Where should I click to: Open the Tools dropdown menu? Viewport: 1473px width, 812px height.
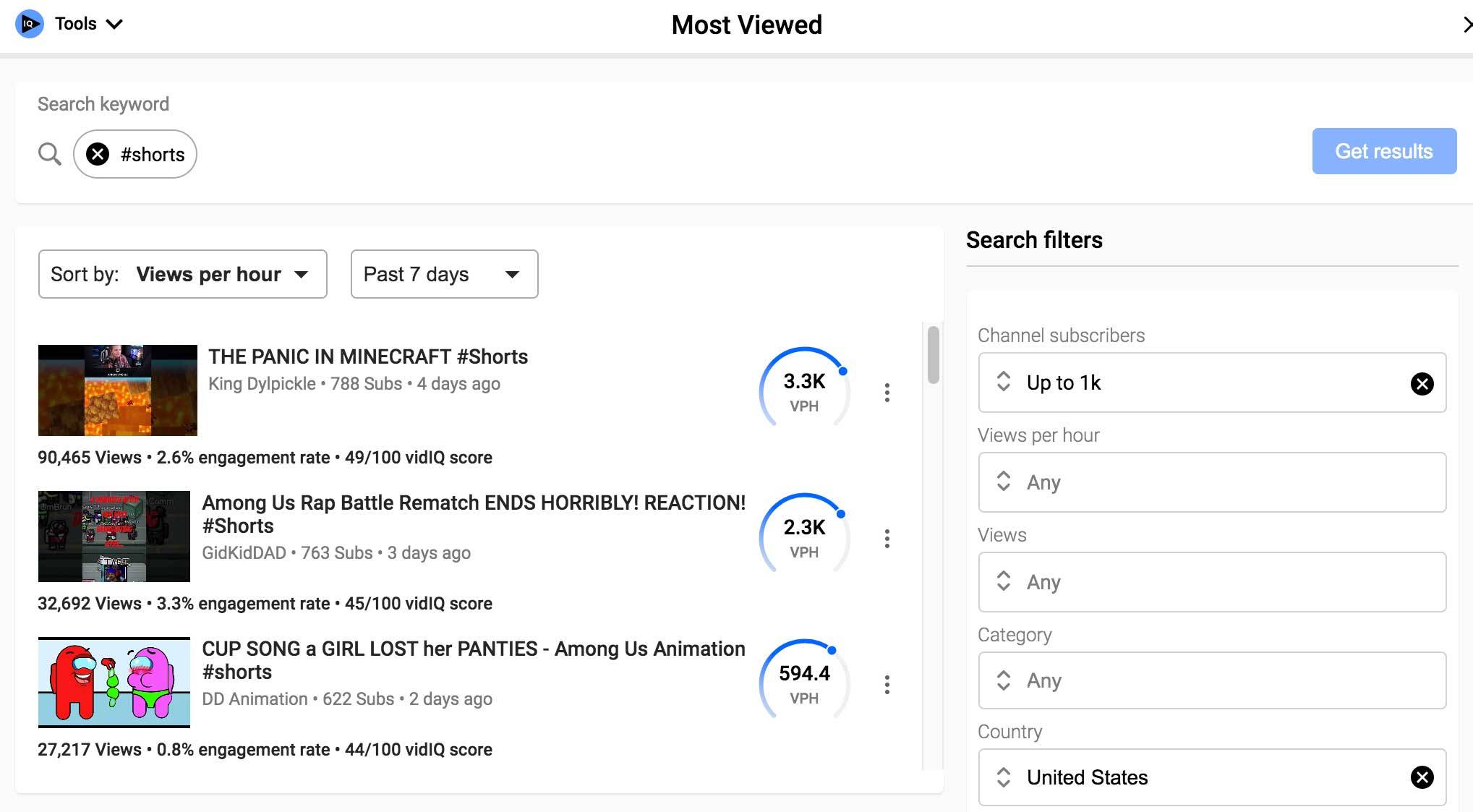(88, 24)
